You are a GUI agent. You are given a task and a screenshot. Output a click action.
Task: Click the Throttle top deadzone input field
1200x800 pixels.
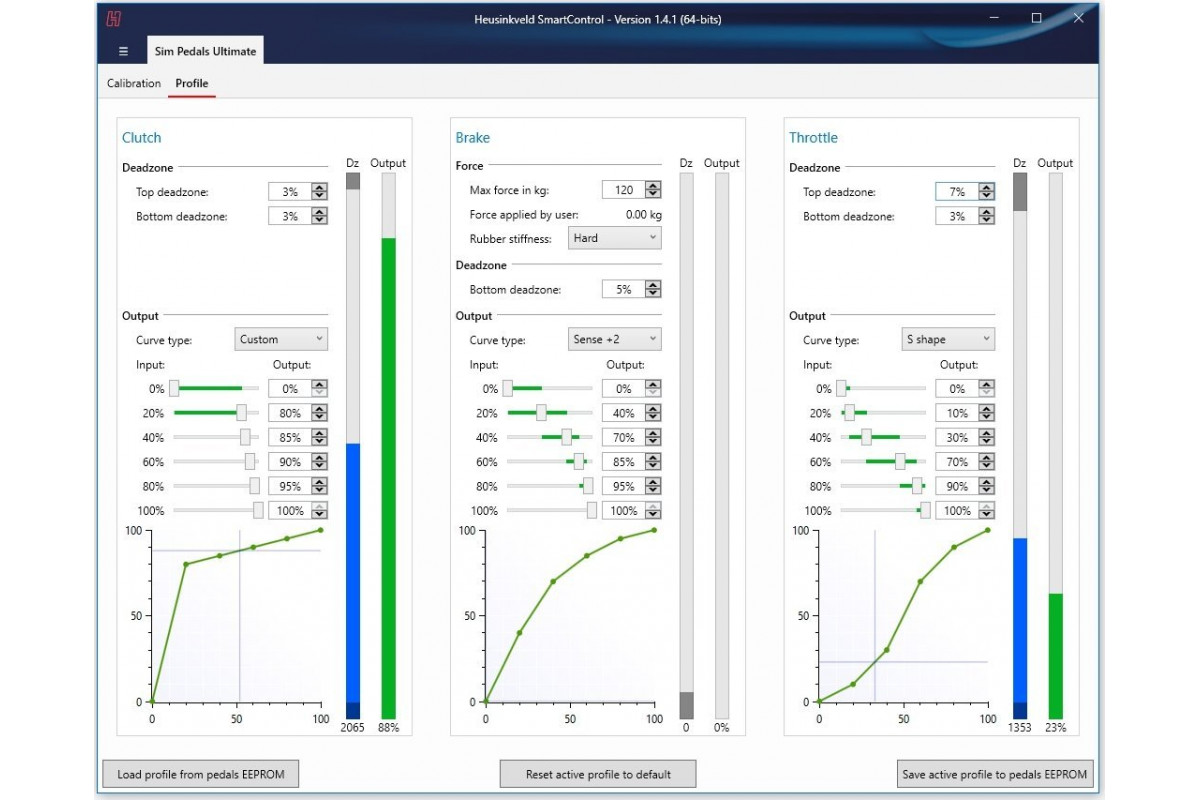[955, 192]
